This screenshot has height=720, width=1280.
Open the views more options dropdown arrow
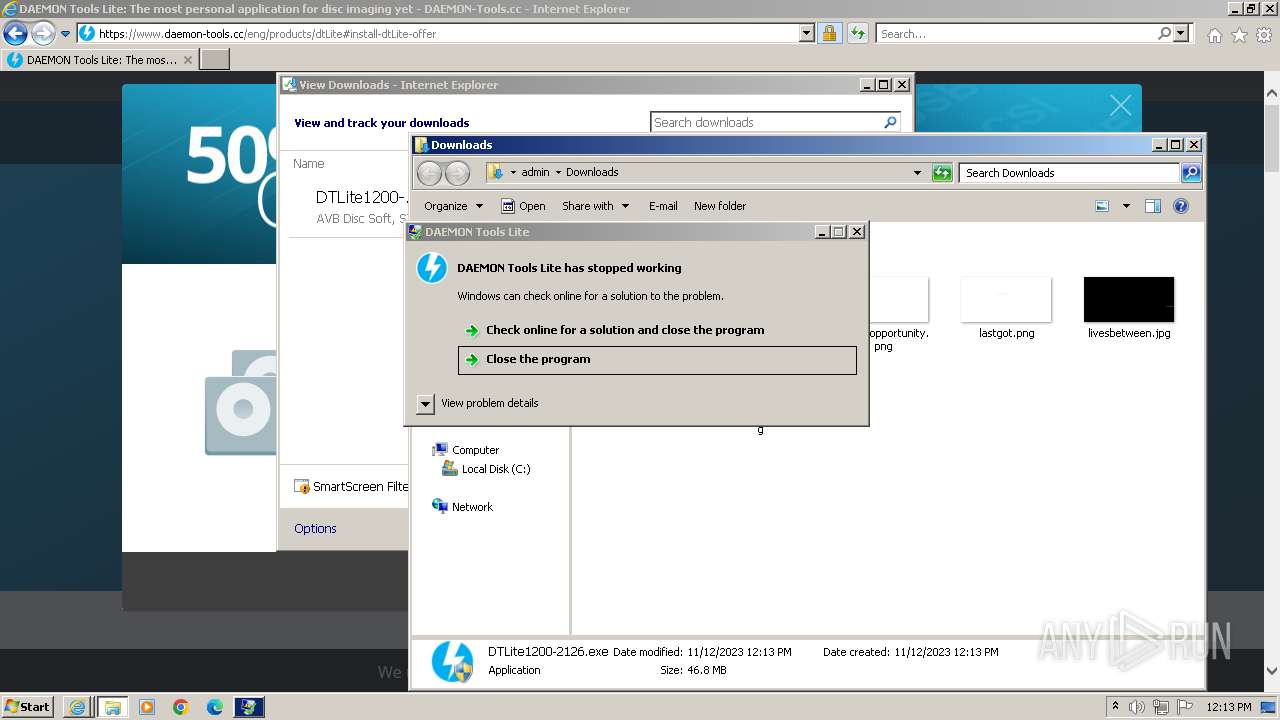pos(1126,206)
